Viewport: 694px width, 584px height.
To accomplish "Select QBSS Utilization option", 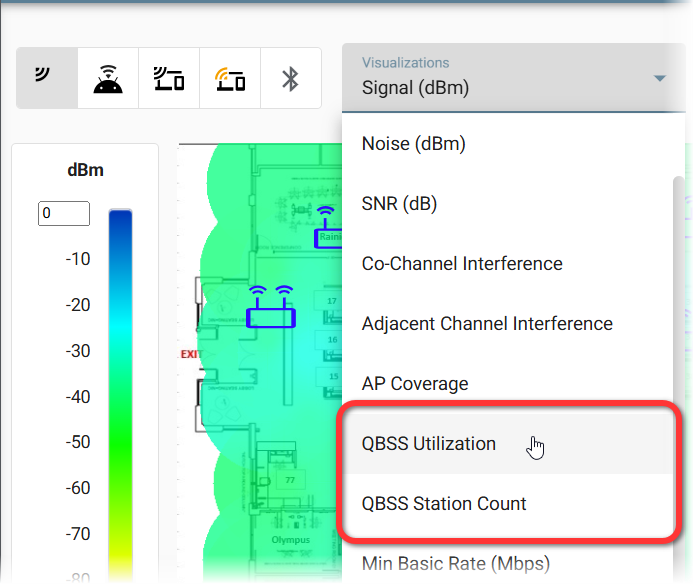I will click(x=429, y=444).
